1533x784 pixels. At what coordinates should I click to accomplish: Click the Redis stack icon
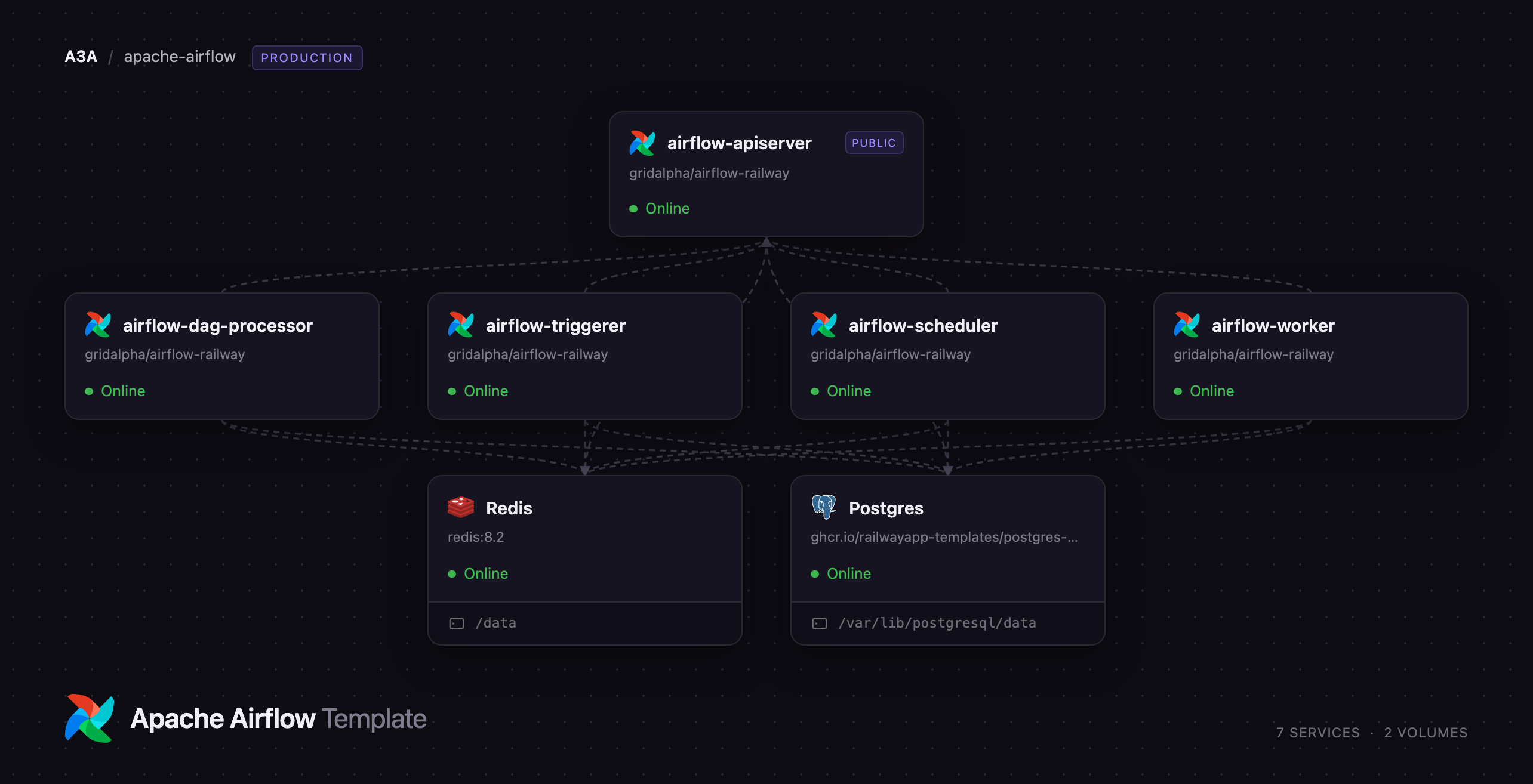pyautogui.click(x=461, y=507)
